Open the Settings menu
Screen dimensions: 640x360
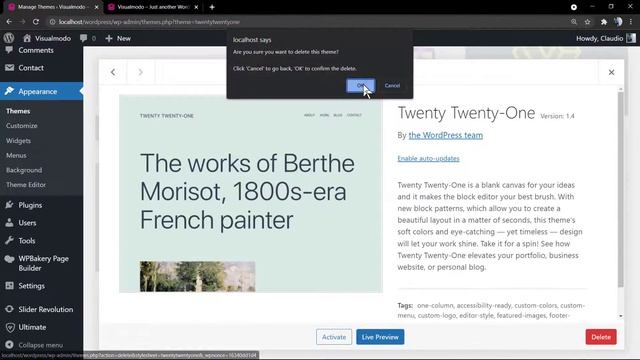(x=31, y=286)
